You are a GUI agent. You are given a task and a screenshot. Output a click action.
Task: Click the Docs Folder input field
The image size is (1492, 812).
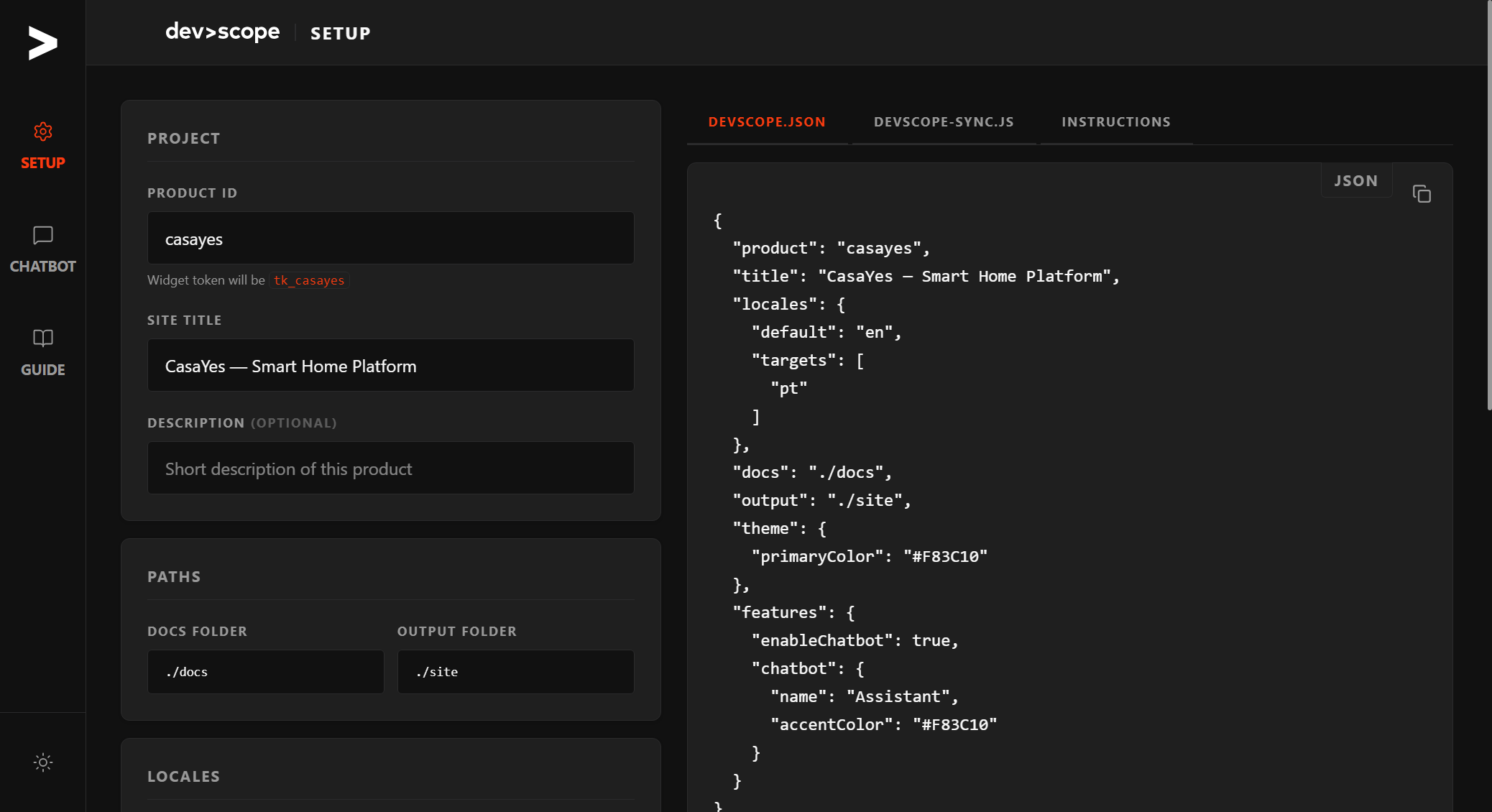tap(266, 672)
